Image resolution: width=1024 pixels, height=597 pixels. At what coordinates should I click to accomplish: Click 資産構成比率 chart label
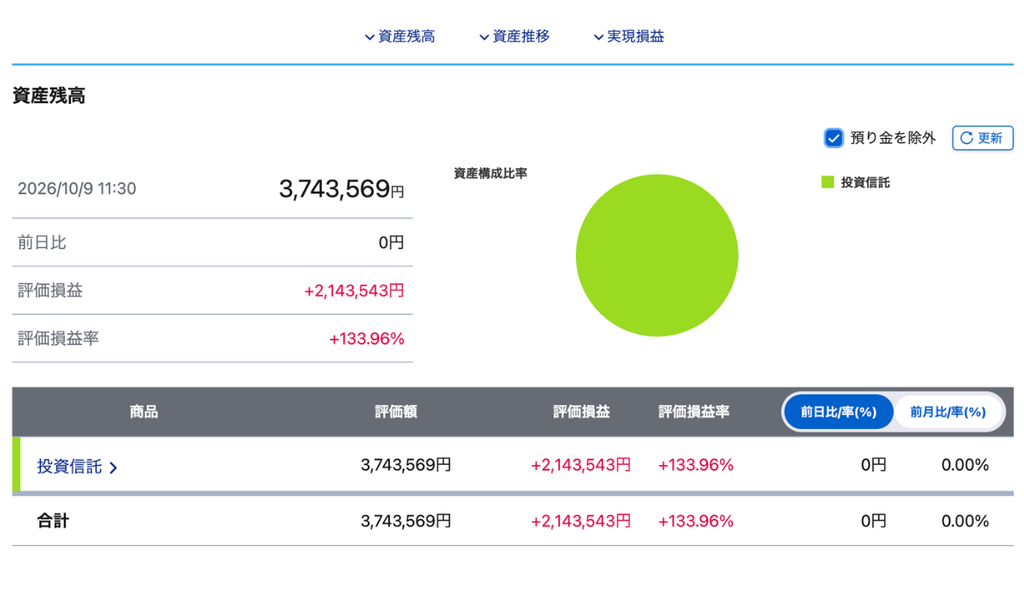tap(490, 174)
